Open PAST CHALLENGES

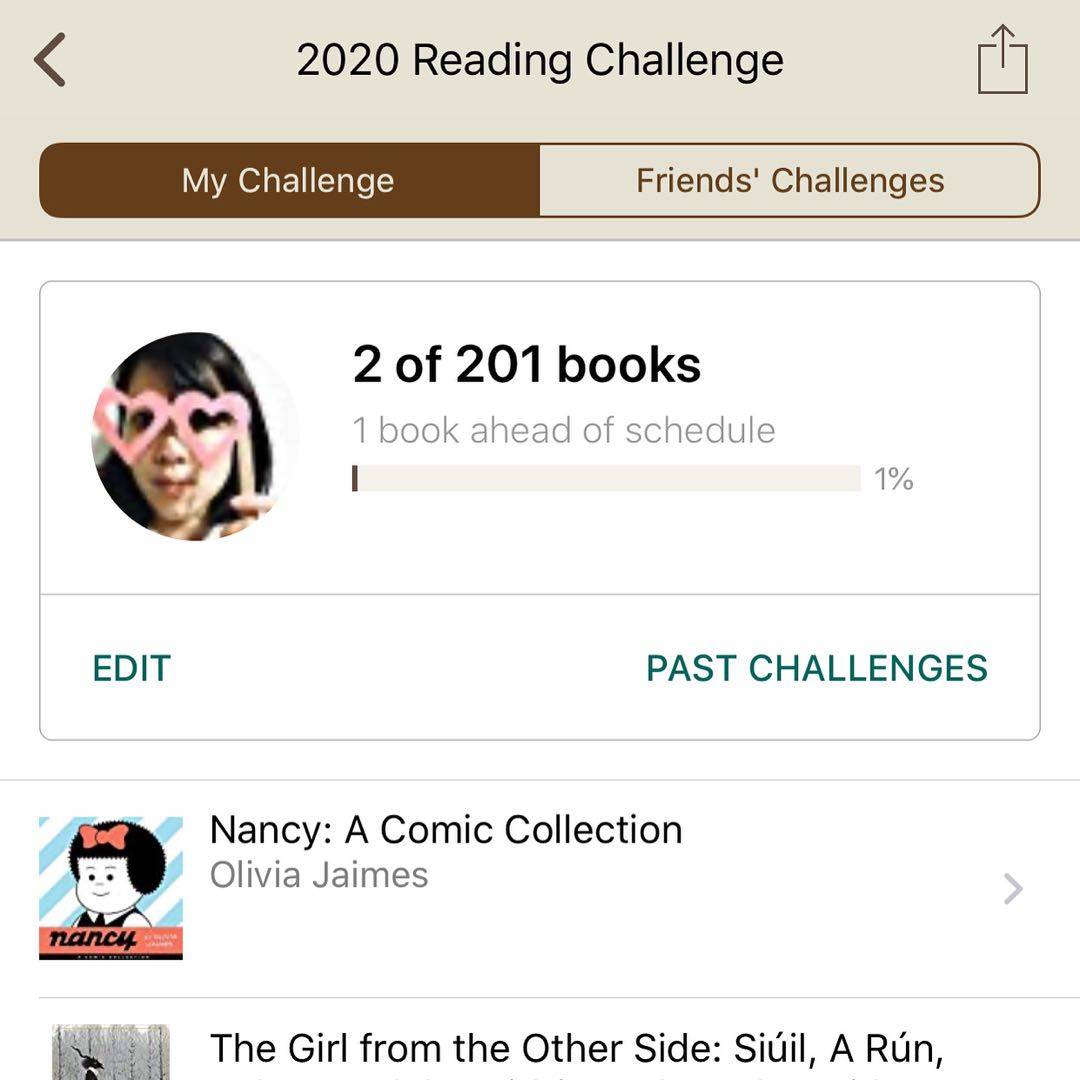point(817,668)
